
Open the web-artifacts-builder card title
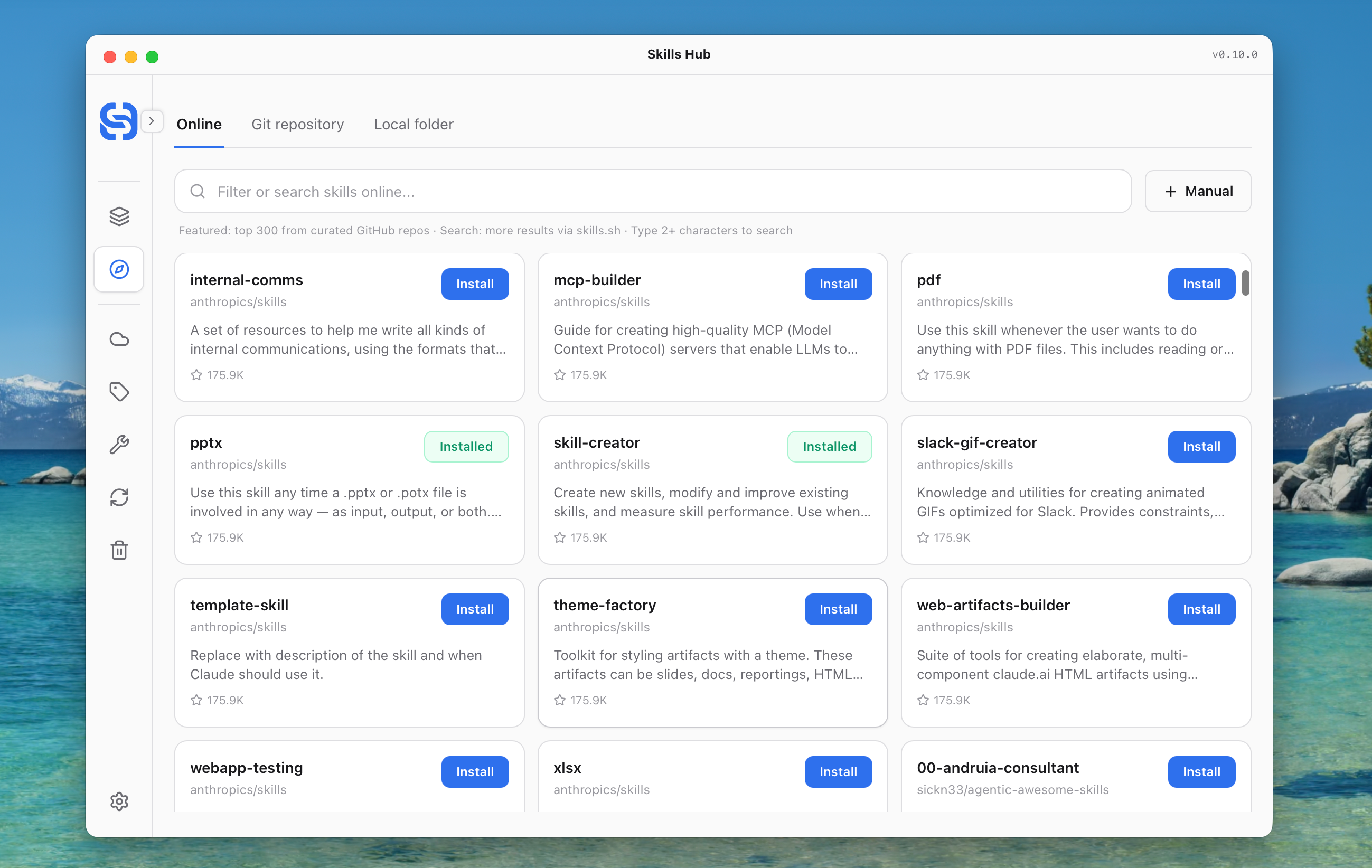[x=993, y=606]
